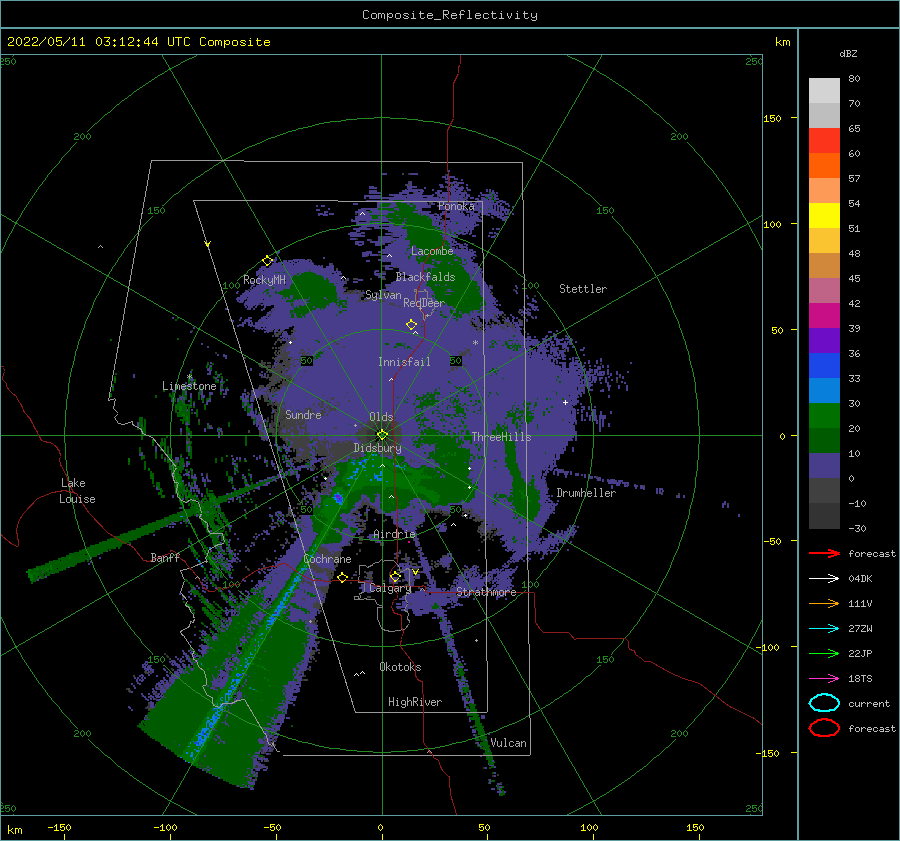Screen dimensions: 900x841
Task: Click the magenta 18TS arrow icon
Action: coord(824,679)
